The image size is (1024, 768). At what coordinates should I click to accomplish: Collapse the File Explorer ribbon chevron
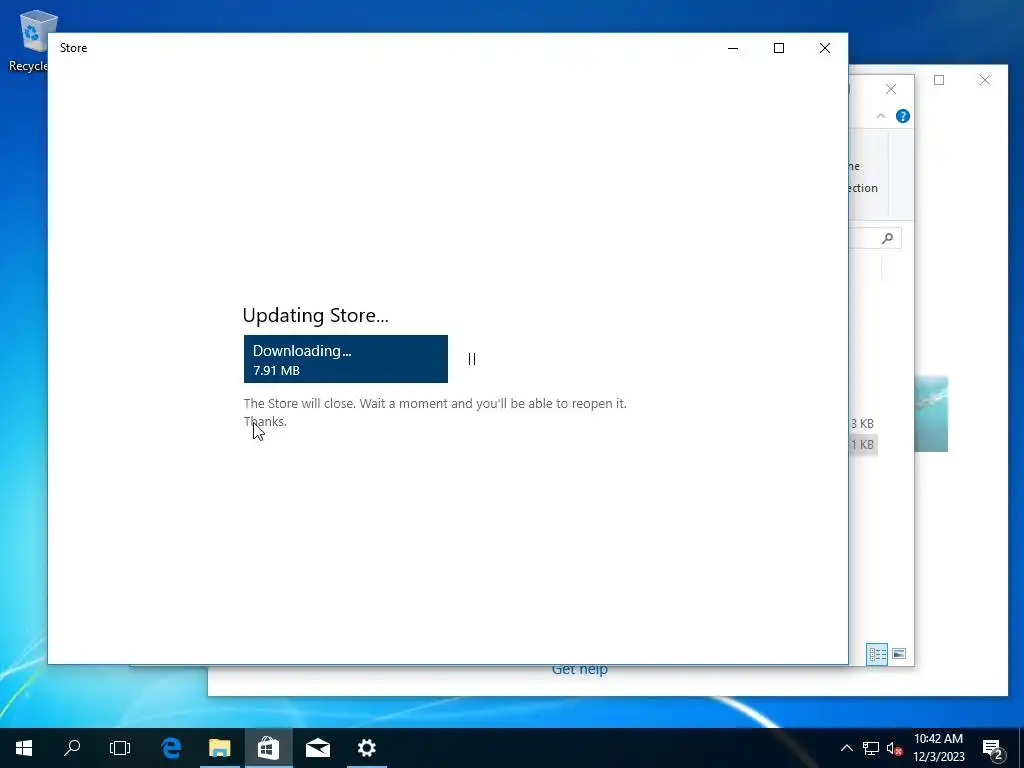click(880, 116)
